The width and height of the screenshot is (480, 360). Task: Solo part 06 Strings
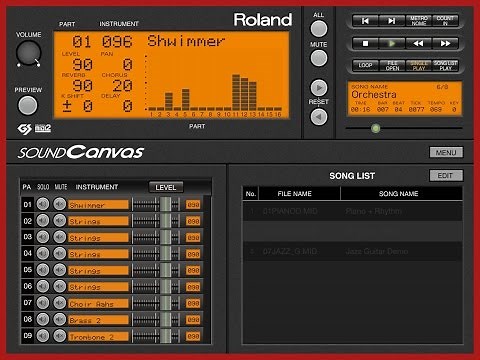(x=43, y=286)
